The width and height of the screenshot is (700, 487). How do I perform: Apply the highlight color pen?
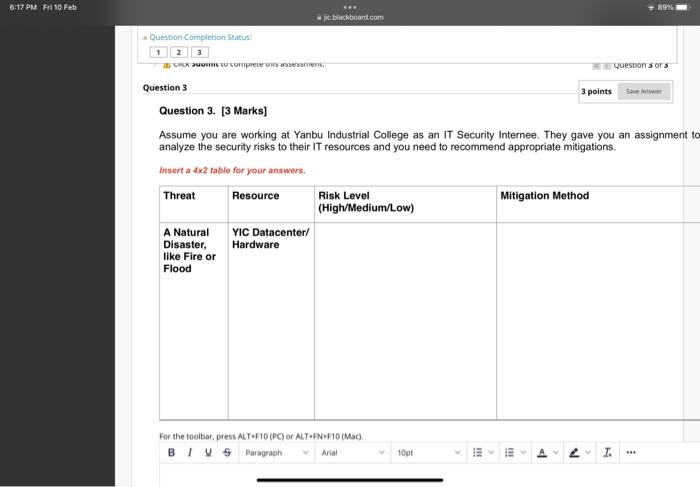[x=574, y=452]
